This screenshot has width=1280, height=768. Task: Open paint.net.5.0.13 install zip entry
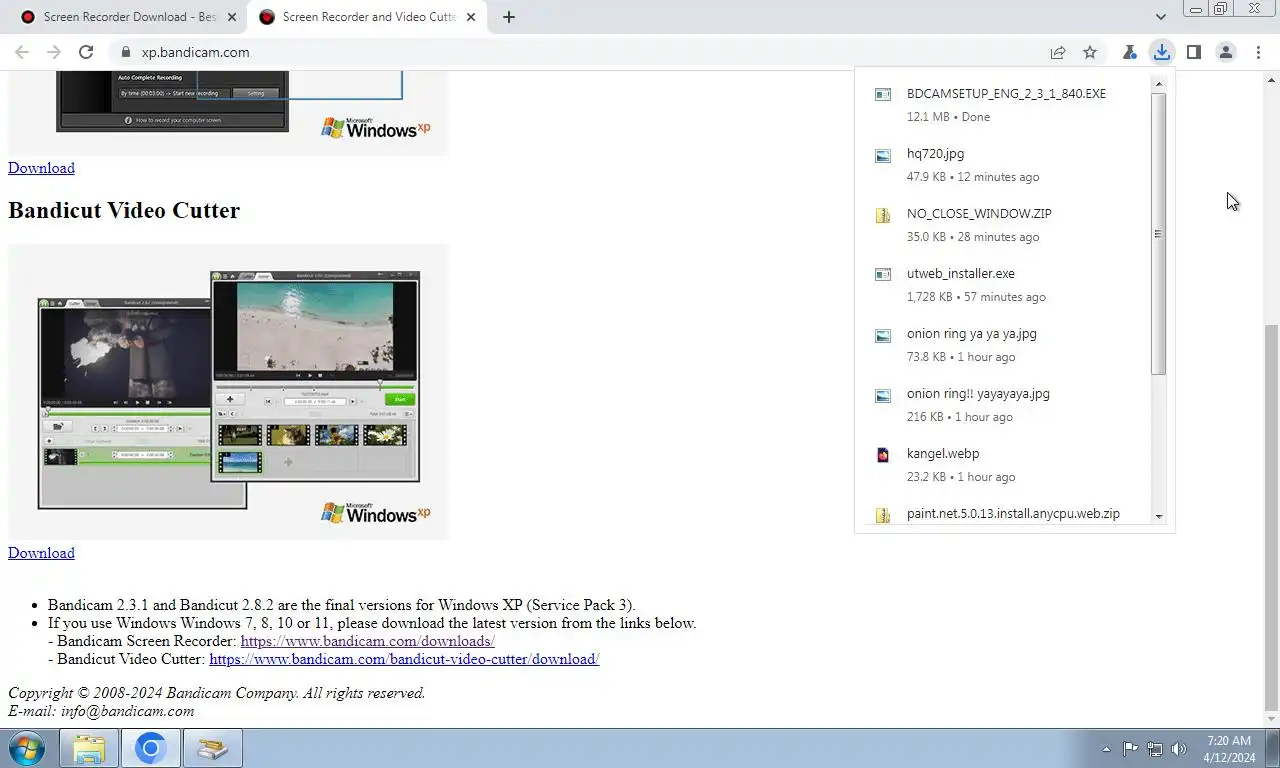pyautogui.click(x=1013, y=514)
